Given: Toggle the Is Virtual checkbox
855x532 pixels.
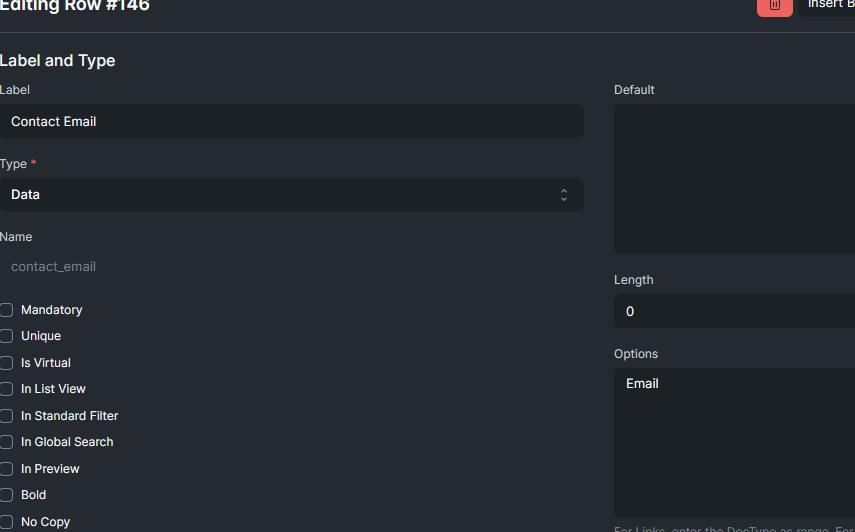Looking at the screenshot, I should (7, 363).
